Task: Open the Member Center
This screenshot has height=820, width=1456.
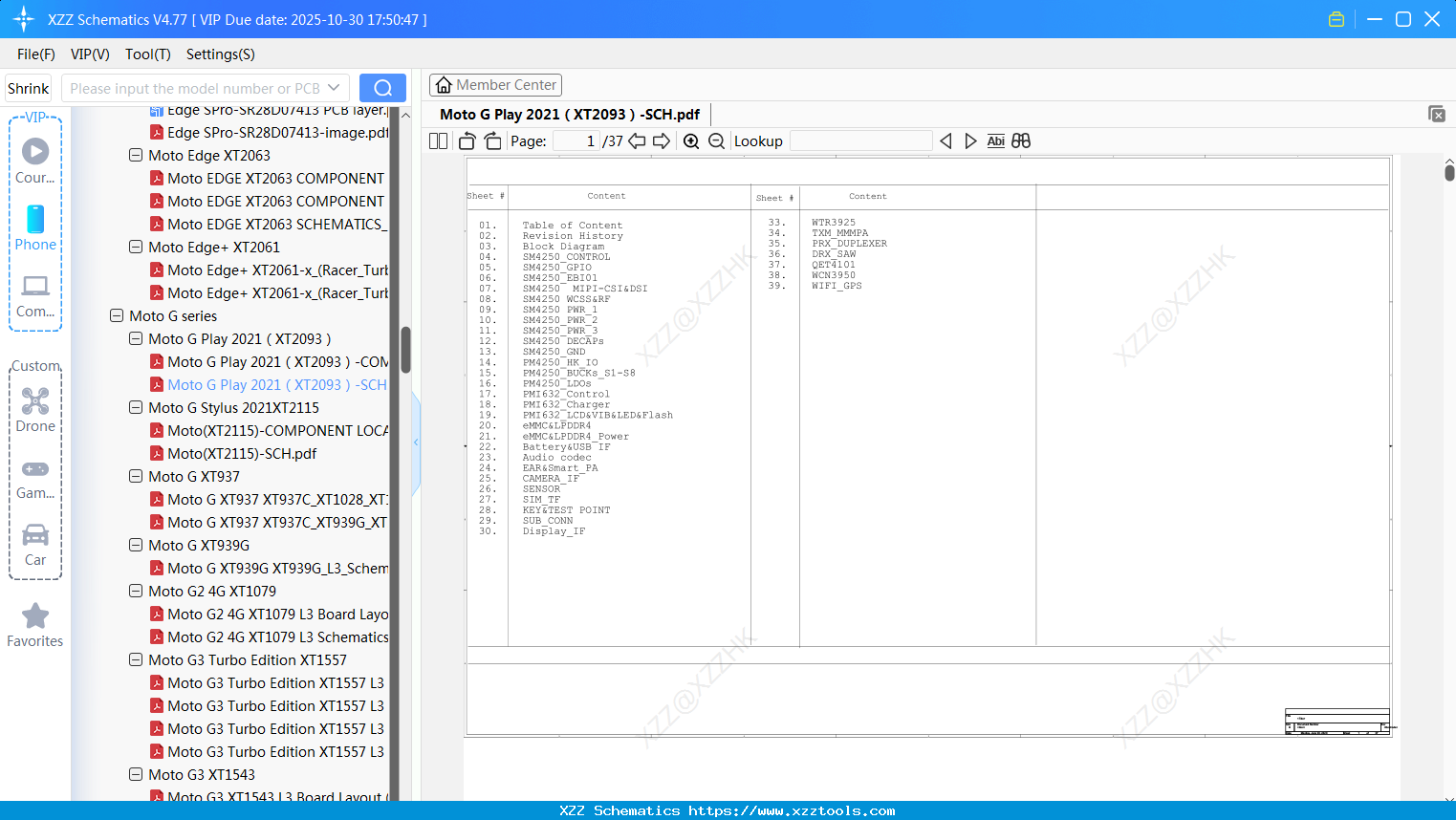Action: pyautogui.click(x=495, y=85)
